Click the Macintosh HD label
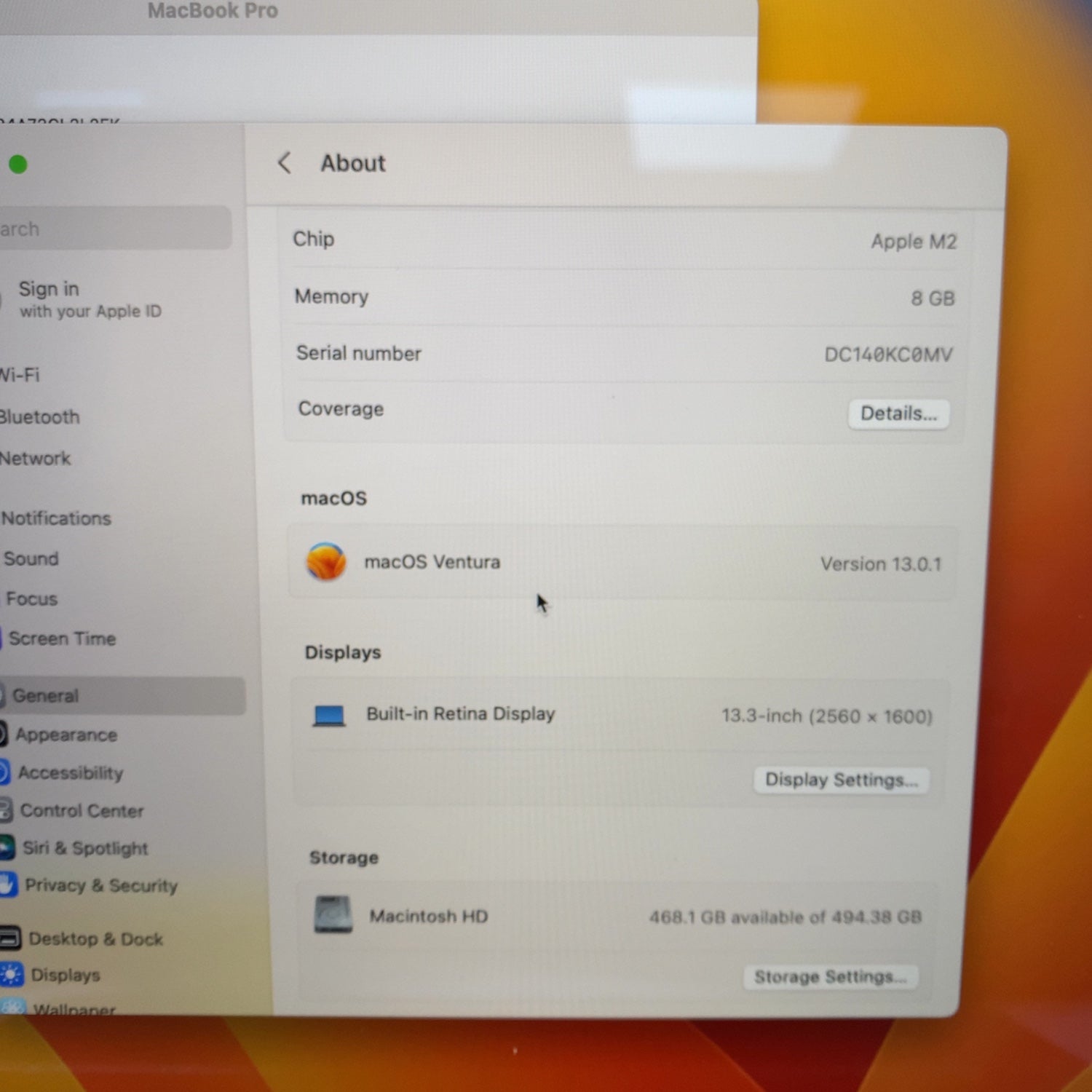 pyautogui.click(x=429, y=916)
